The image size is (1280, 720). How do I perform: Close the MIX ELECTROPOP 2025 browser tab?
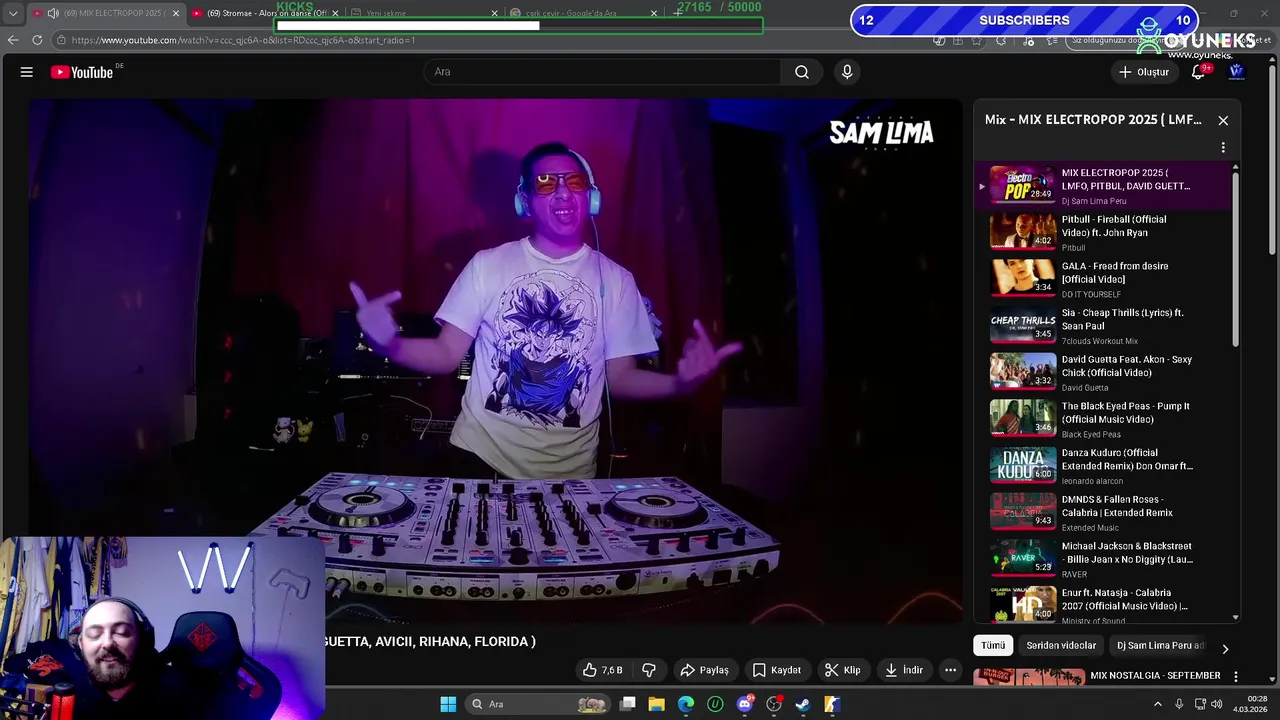pyautogui.click(x=176, y=13)
